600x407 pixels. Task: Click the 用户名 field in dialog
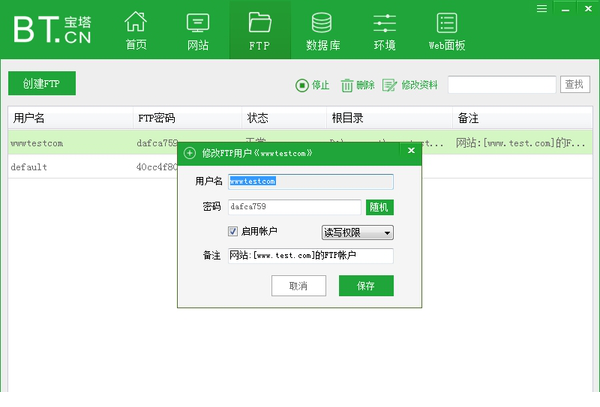tap(311, 181)
